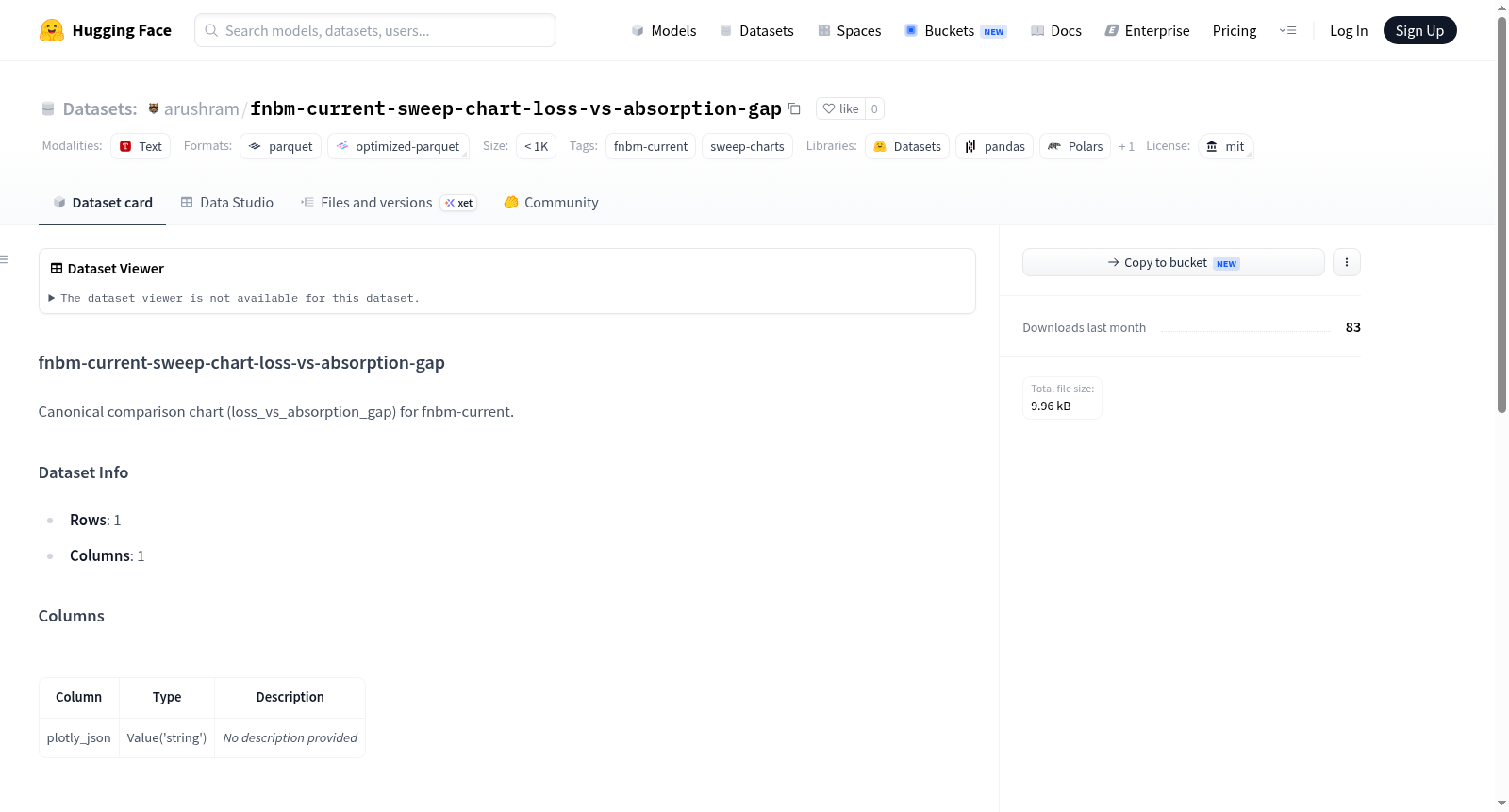Image resolution: width=1509 pixels, height=812 pixels.
Task: Click the Value('string') type cell
Action: pos(167,737)
